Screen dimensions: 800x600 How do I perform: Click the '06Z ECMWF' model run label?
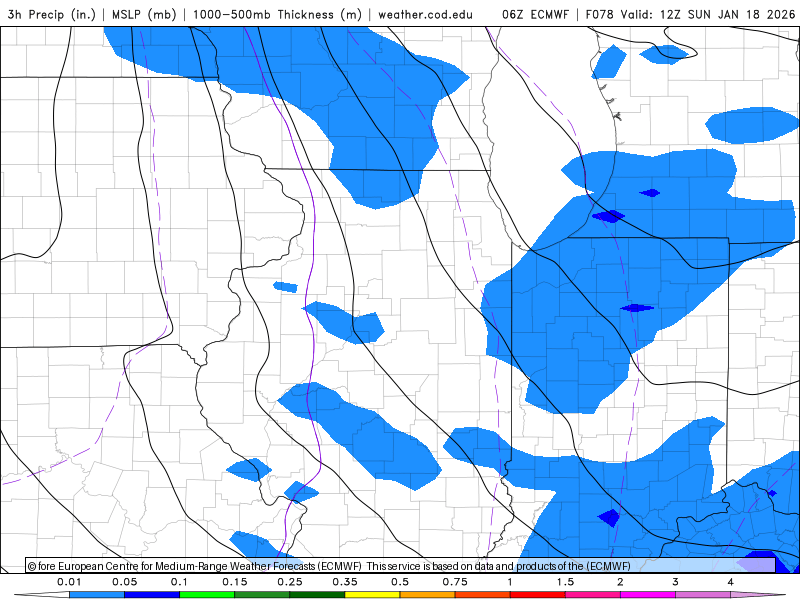(x=535, y=14)
